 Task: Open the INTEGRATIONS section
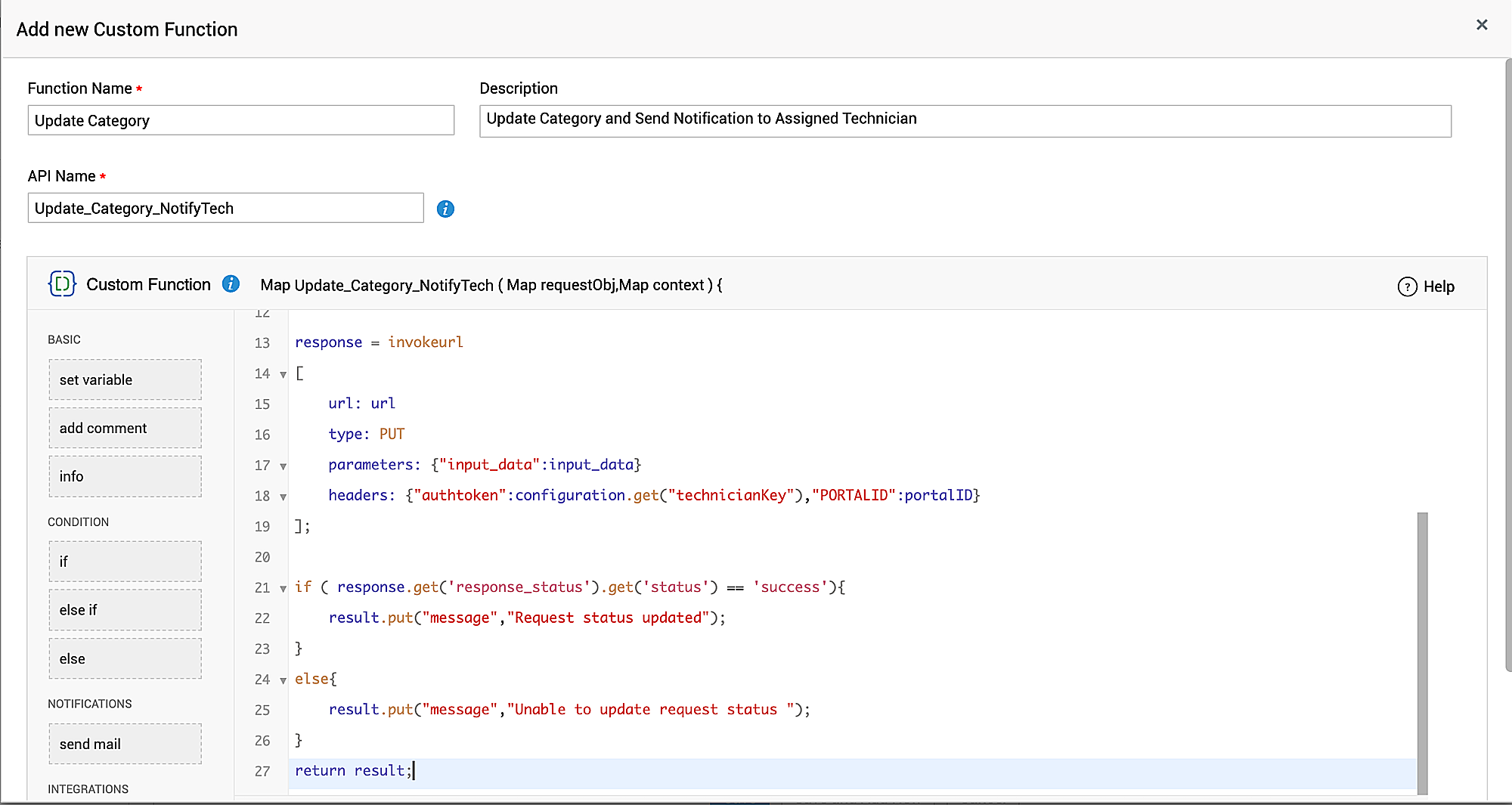pyautogui.click(x=88, y=789)
